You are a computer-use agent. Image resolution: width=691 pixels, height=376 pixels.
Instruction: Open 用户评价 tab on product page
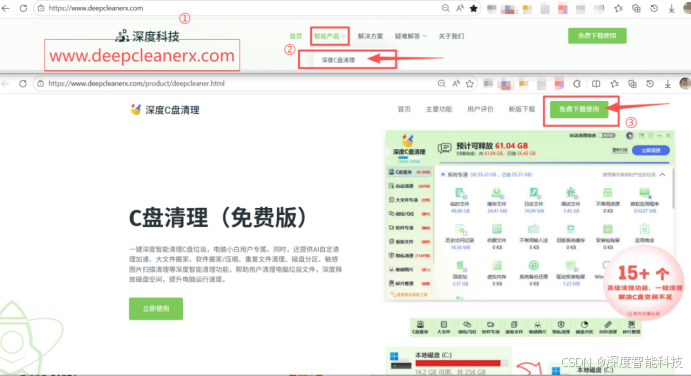coord(480,109)
